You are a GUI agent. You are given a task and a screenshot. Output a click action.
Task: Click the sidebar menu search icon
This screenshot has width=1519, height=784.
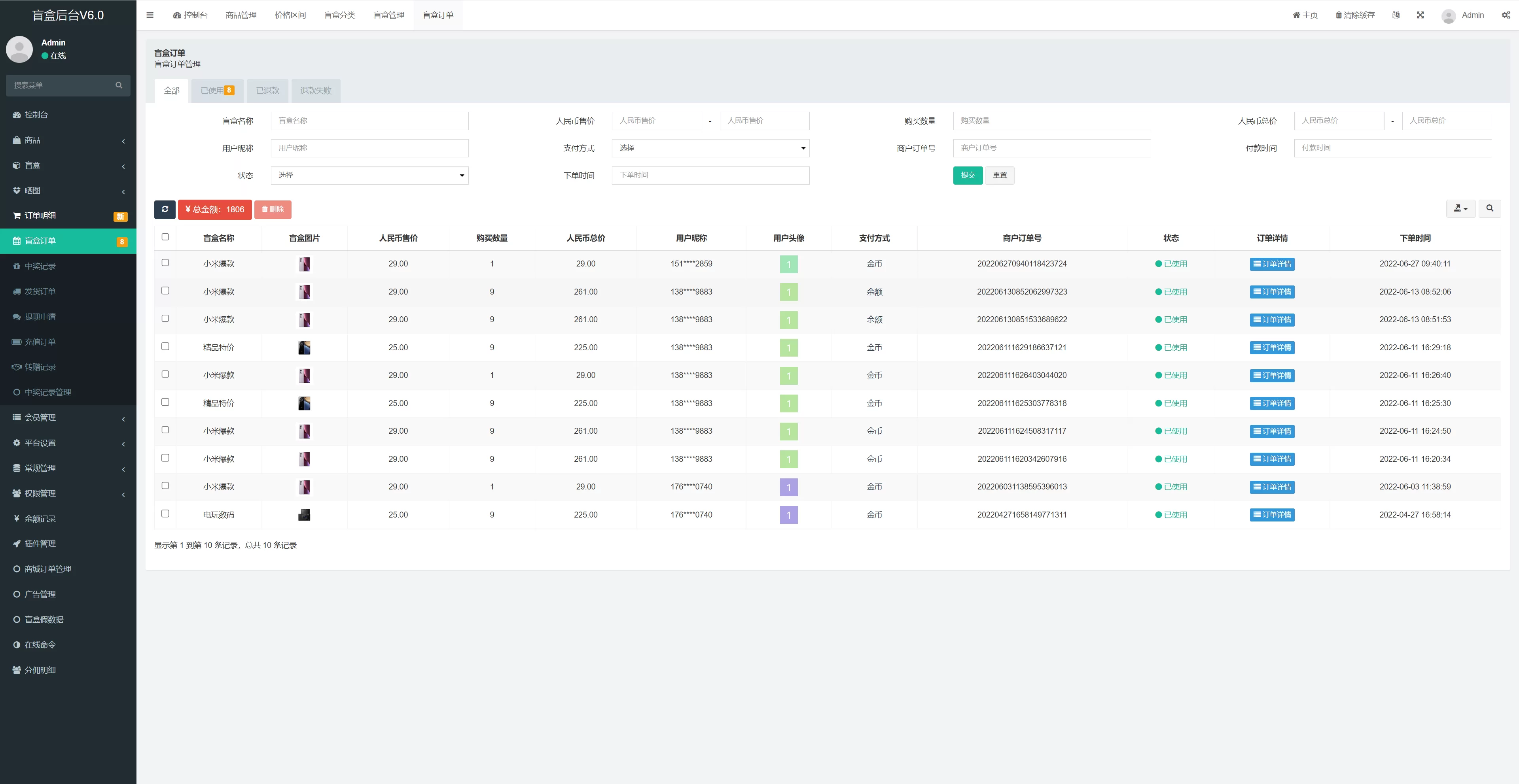pos(119,85)
